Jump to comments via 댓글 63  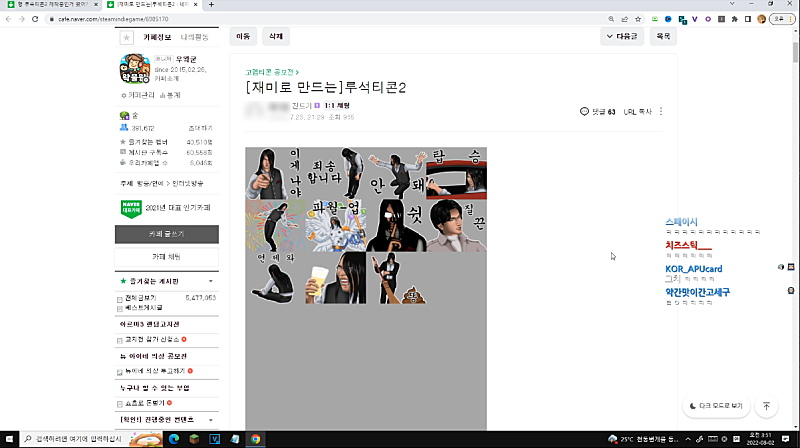pyautogui.click(x=597, y=112)
